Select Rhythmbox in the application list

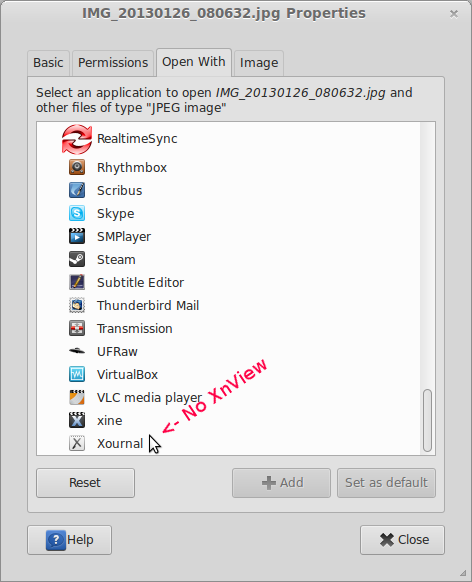pyautogui.click(x=132, y=168)
